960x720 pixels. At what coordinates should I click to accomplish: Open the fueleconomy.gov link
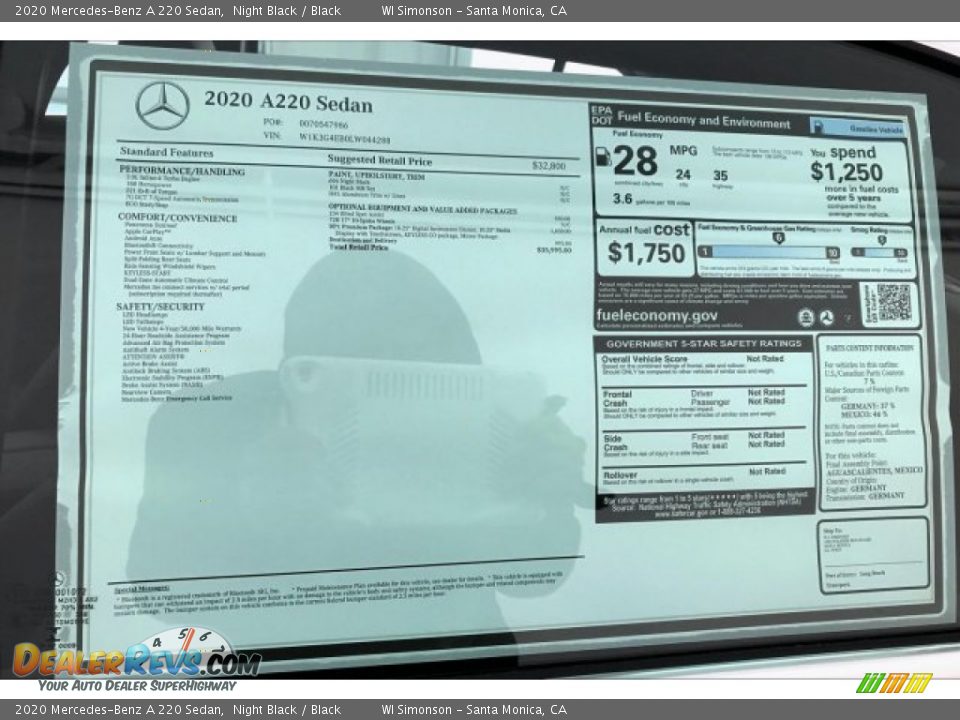click(657, 316)
